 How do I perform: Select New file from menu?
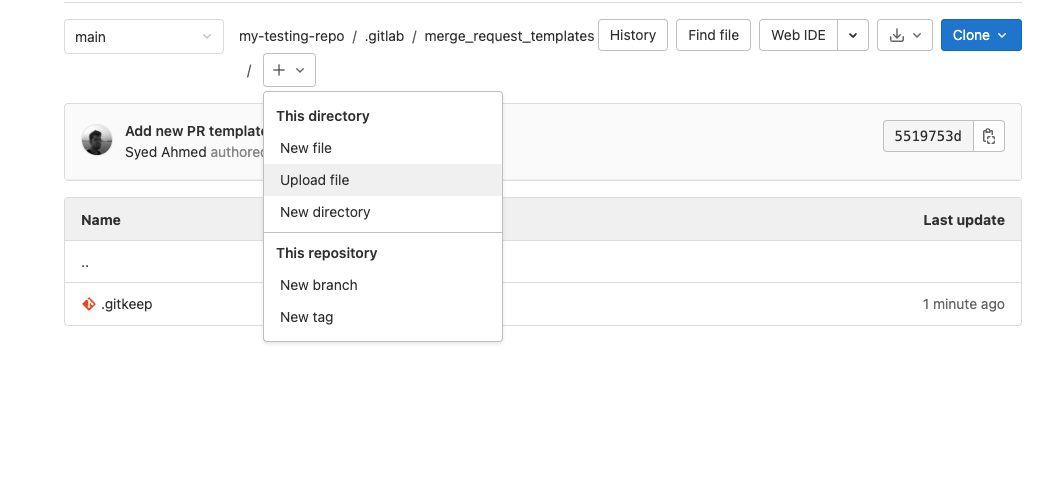(306, 148)
